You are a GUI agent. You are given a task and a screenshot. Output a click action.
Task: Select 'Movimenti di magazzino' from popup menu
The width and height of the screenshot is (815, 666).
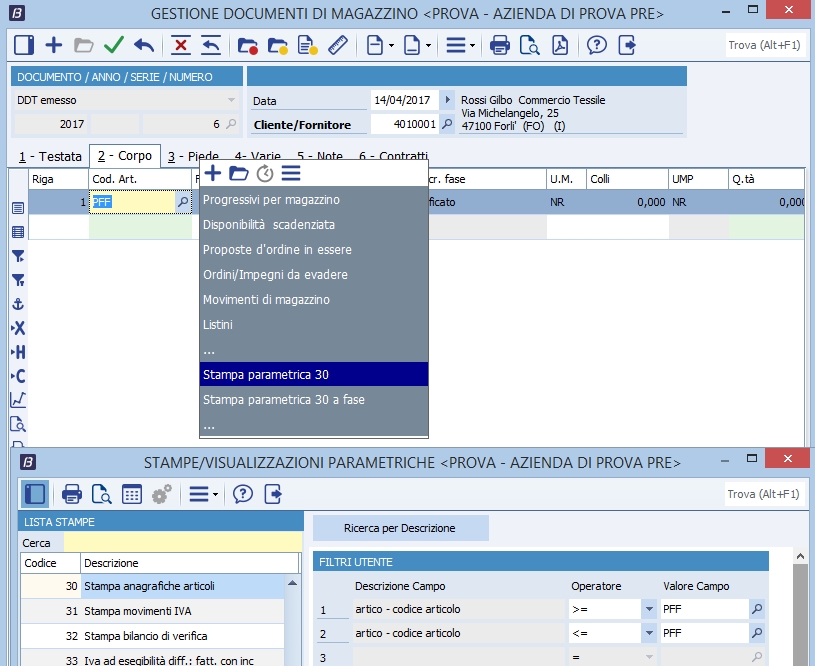(x=266, y=299)
